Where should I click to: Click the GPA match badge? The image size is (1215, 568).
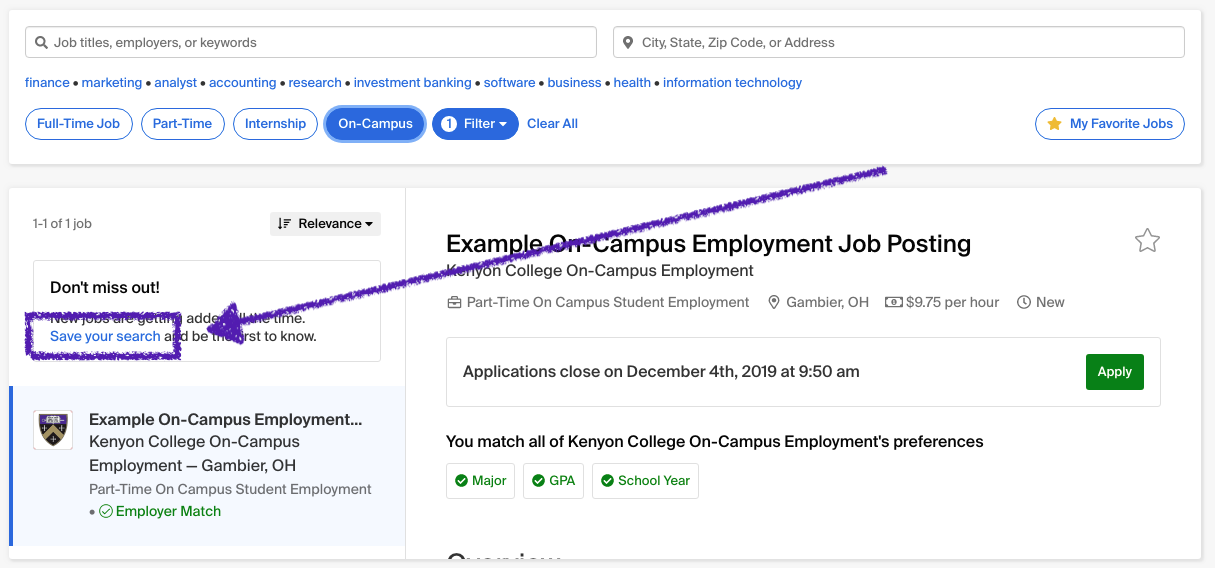(553, 481)
